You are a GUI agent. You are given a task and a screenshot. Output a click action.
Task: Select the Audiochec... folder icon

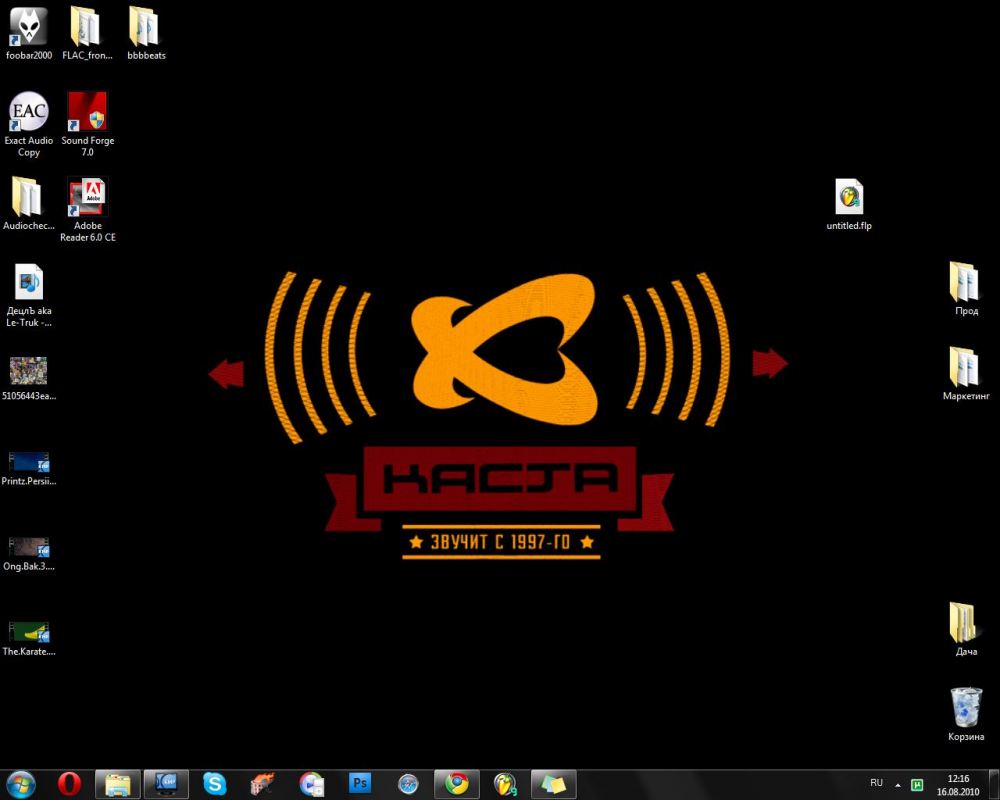click(x=26, y=197)
